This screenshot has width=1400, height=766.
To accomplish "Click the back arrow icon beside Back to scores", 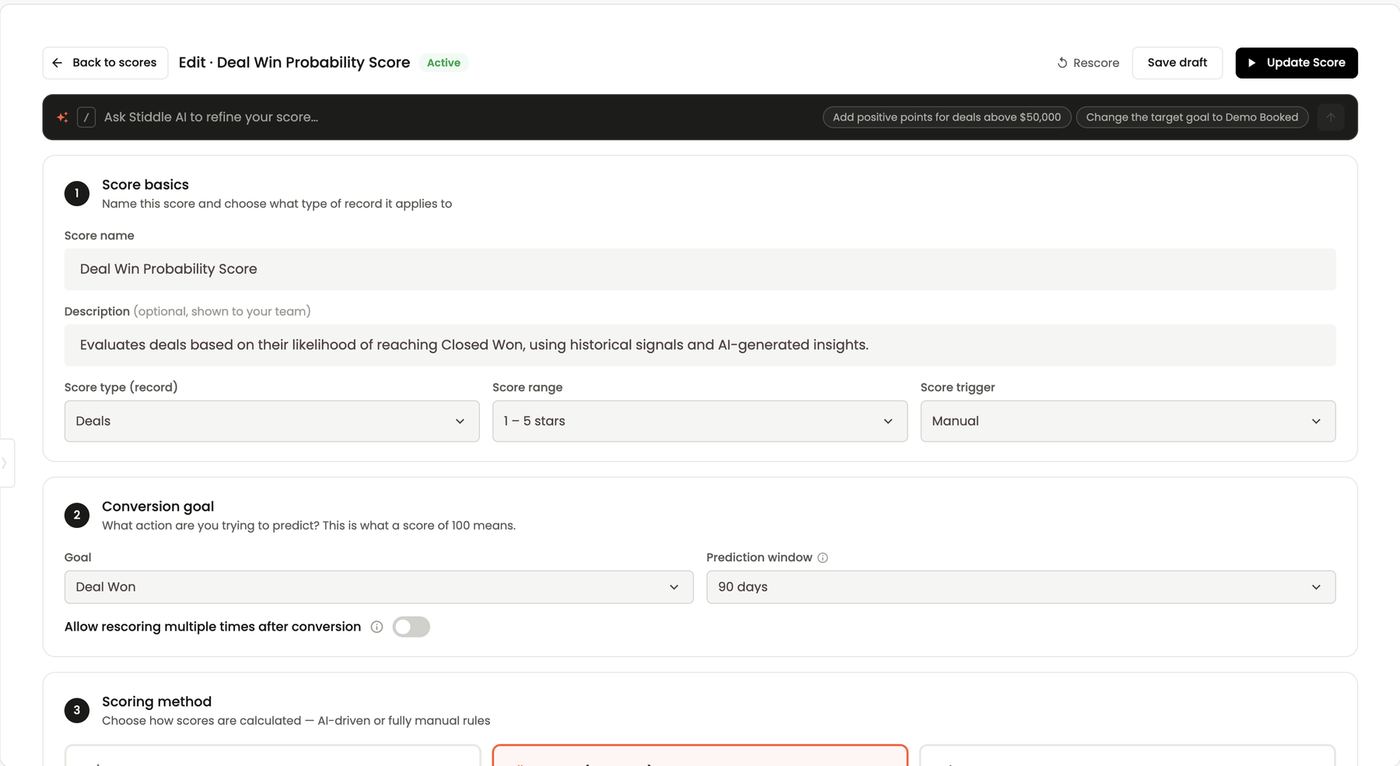I will click(x=57, y=63).
